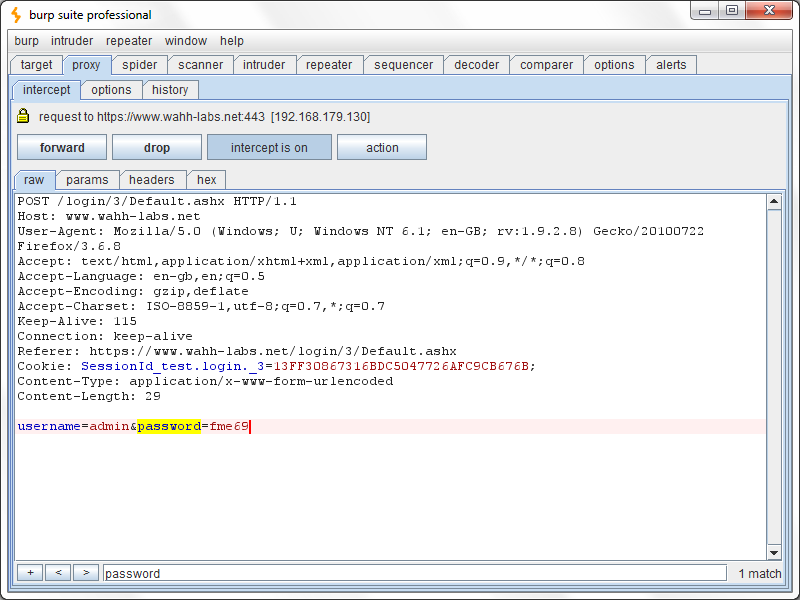Select the raw request view tab
This screenshot has height=600, width=800.
coord(34,180)
